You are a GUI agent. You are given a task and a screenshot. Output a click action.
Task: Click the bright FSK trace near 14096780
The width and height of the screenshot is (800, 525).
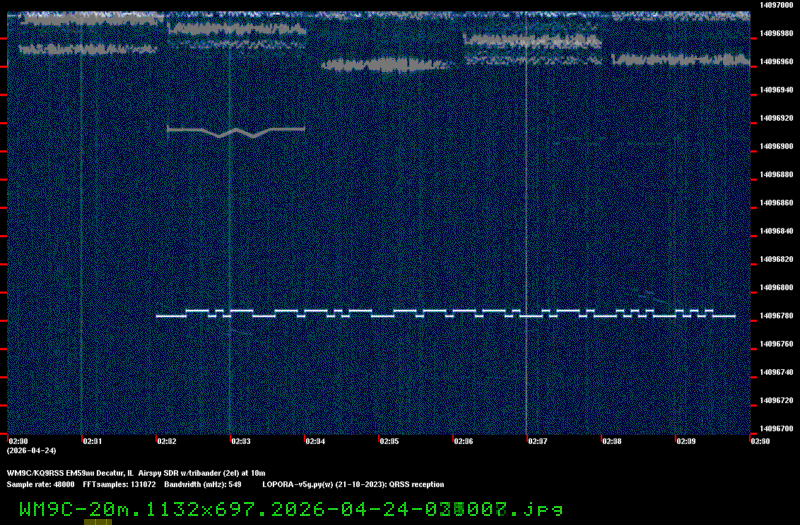(445, 314)
